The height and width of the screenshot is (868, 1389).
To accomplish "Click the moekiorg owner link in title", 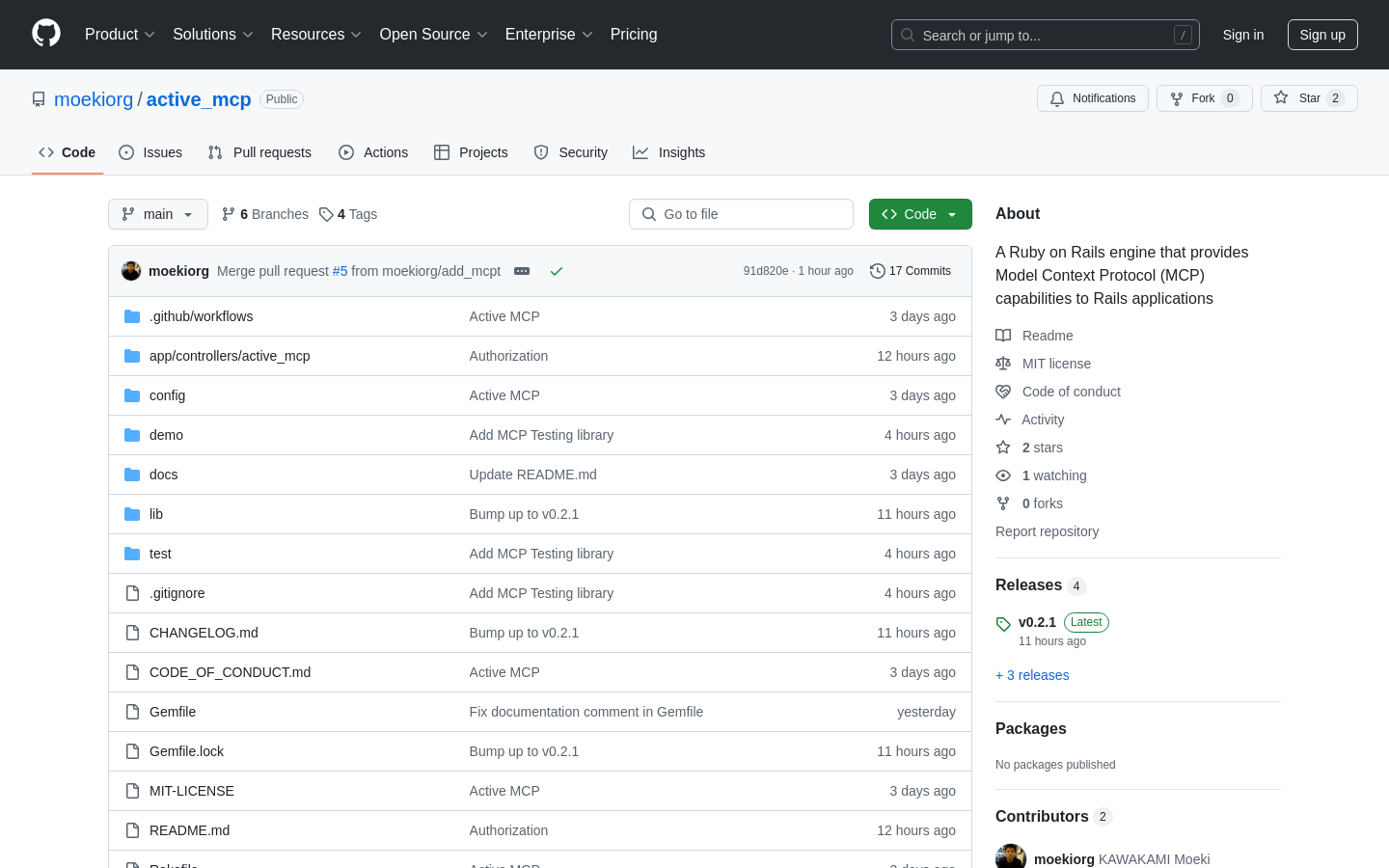I will click(94, 99).
